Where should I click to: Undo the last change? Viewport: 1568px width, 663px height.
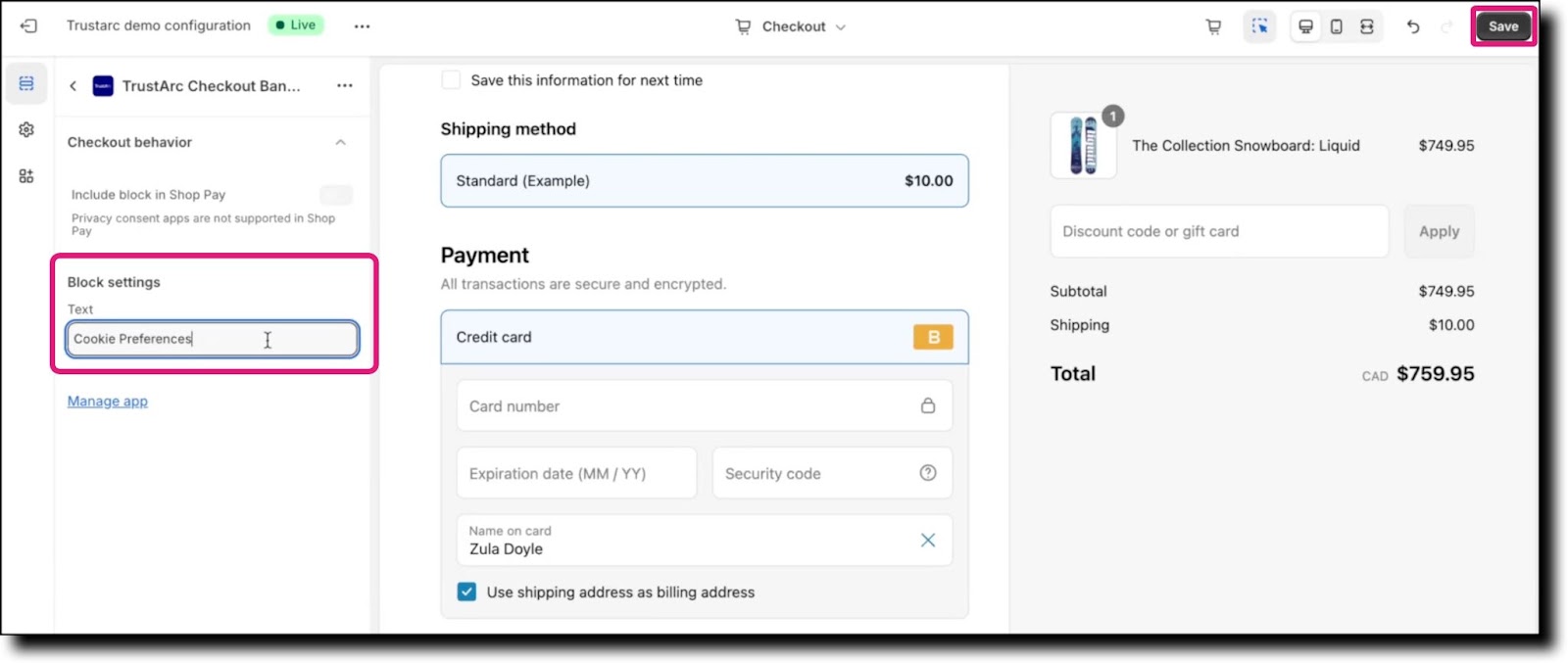tap(1413, 26)
